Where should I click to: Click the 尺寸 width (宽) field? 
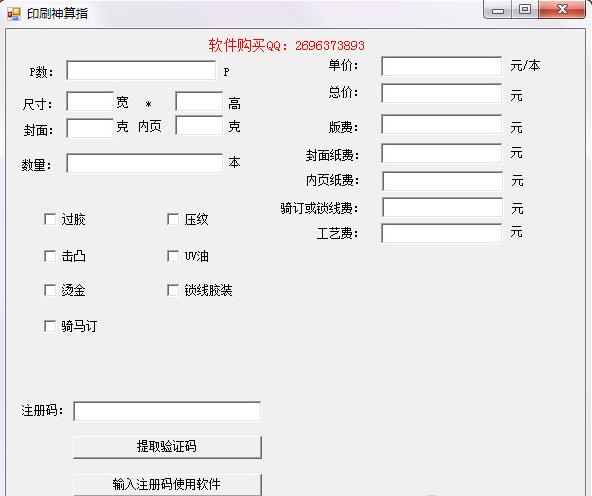tap(90, 101)
